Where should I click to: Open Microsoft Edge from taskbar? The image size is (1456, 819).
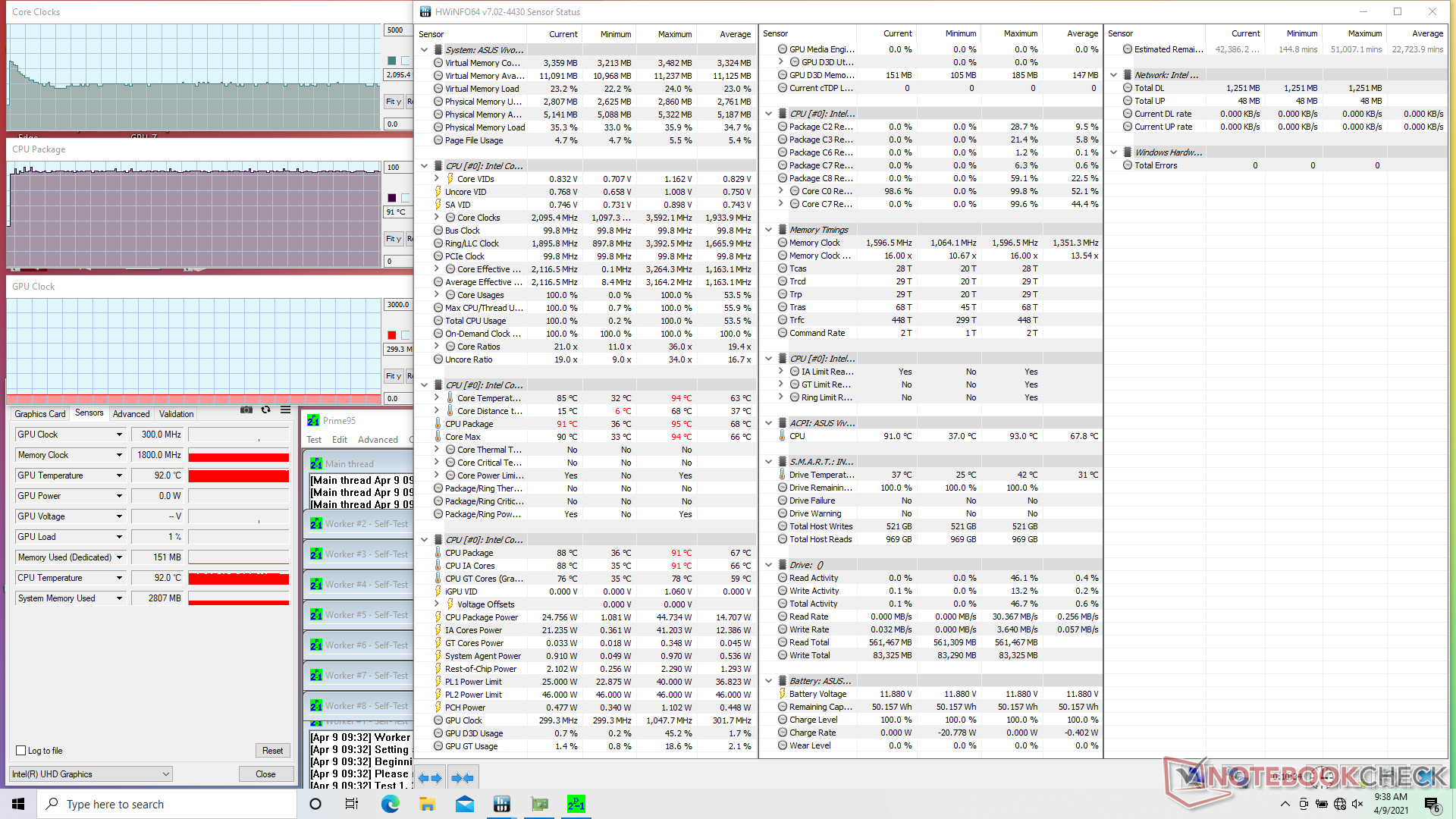coord(390,804)
